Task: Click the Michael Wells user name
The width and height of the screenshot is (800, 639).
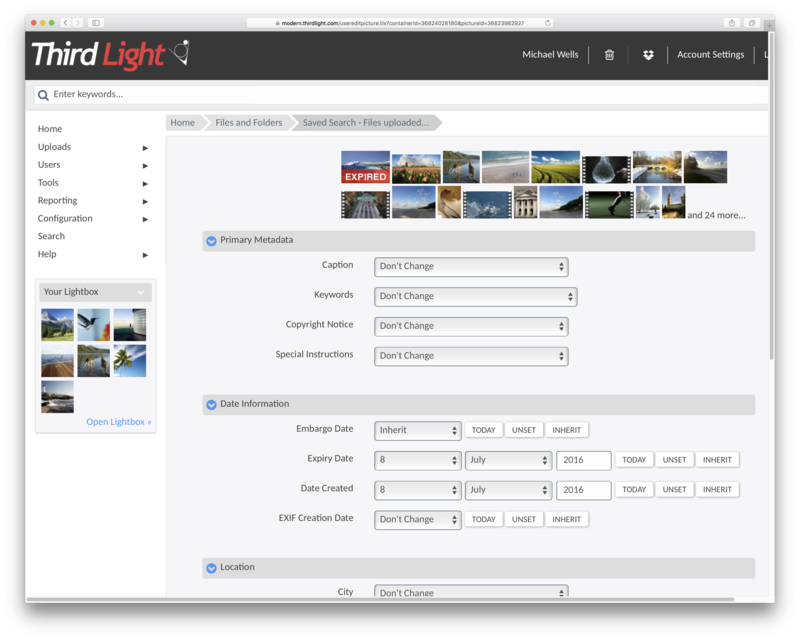Action: click(550, 55)
